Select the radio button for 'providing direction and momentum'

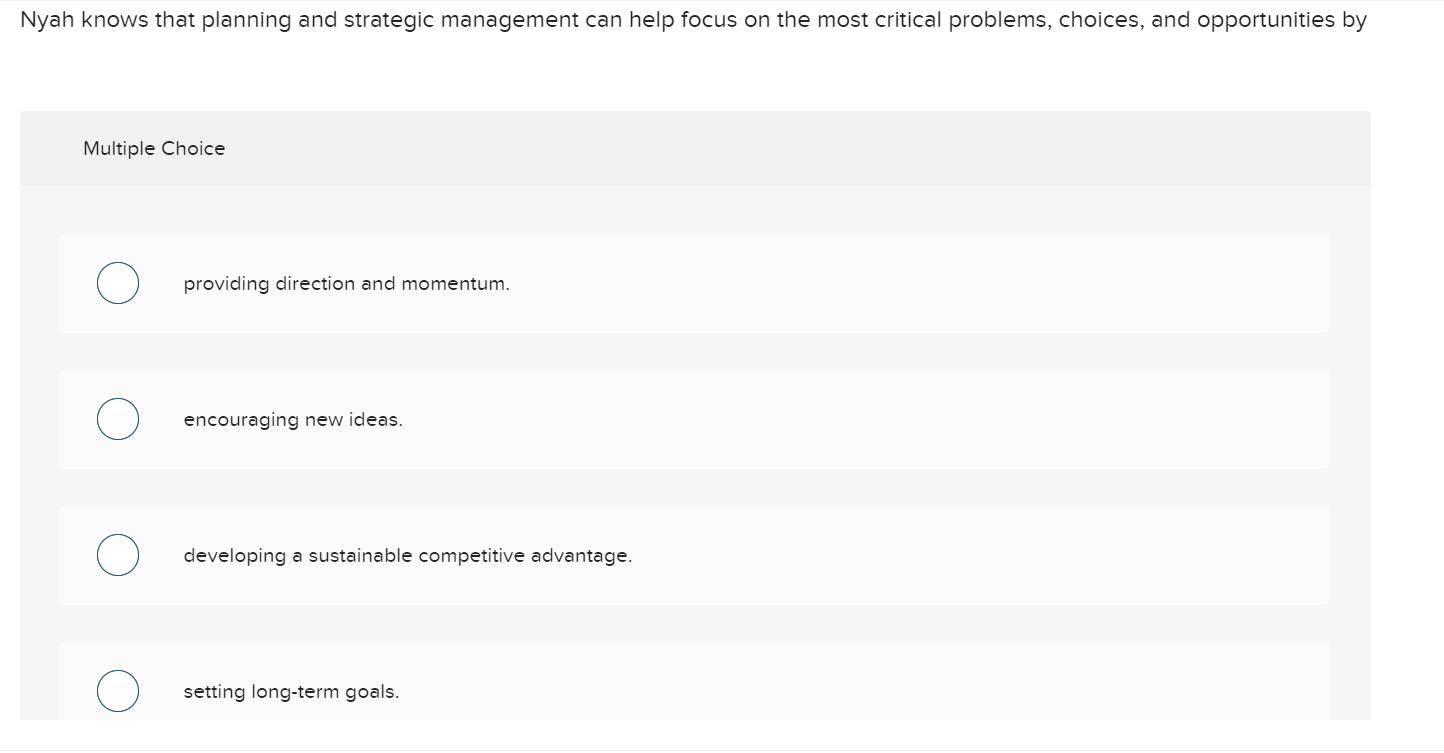click(x=117, y=282)
